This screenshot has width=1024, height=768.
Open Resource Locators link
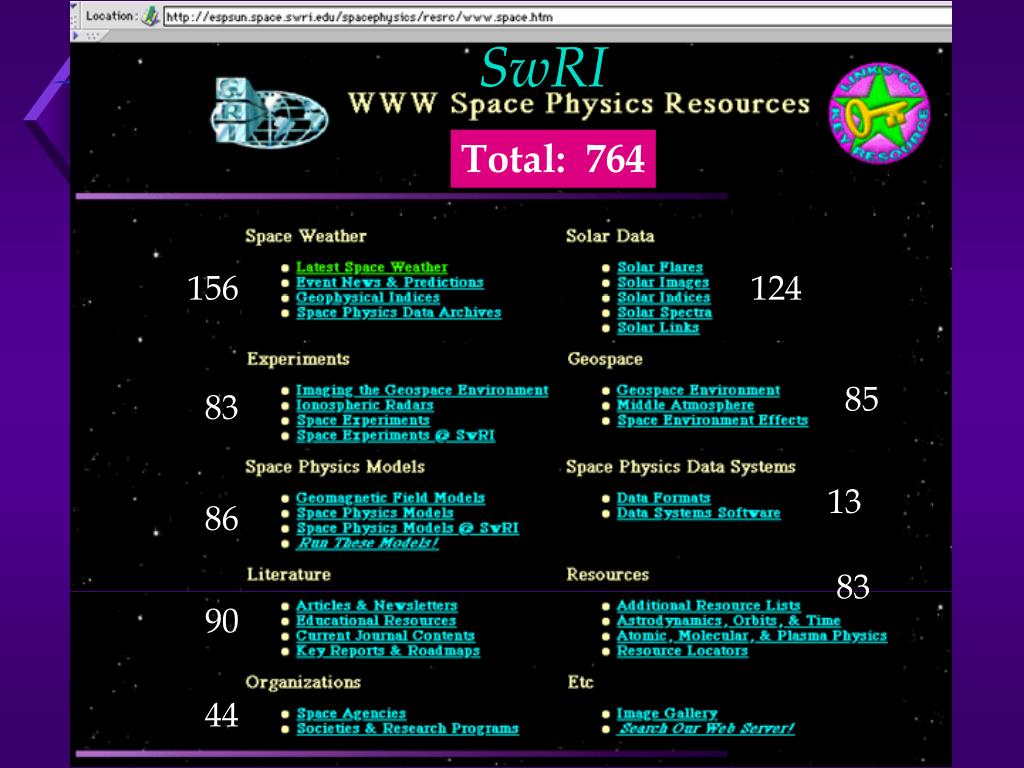[x=682, y=650]
